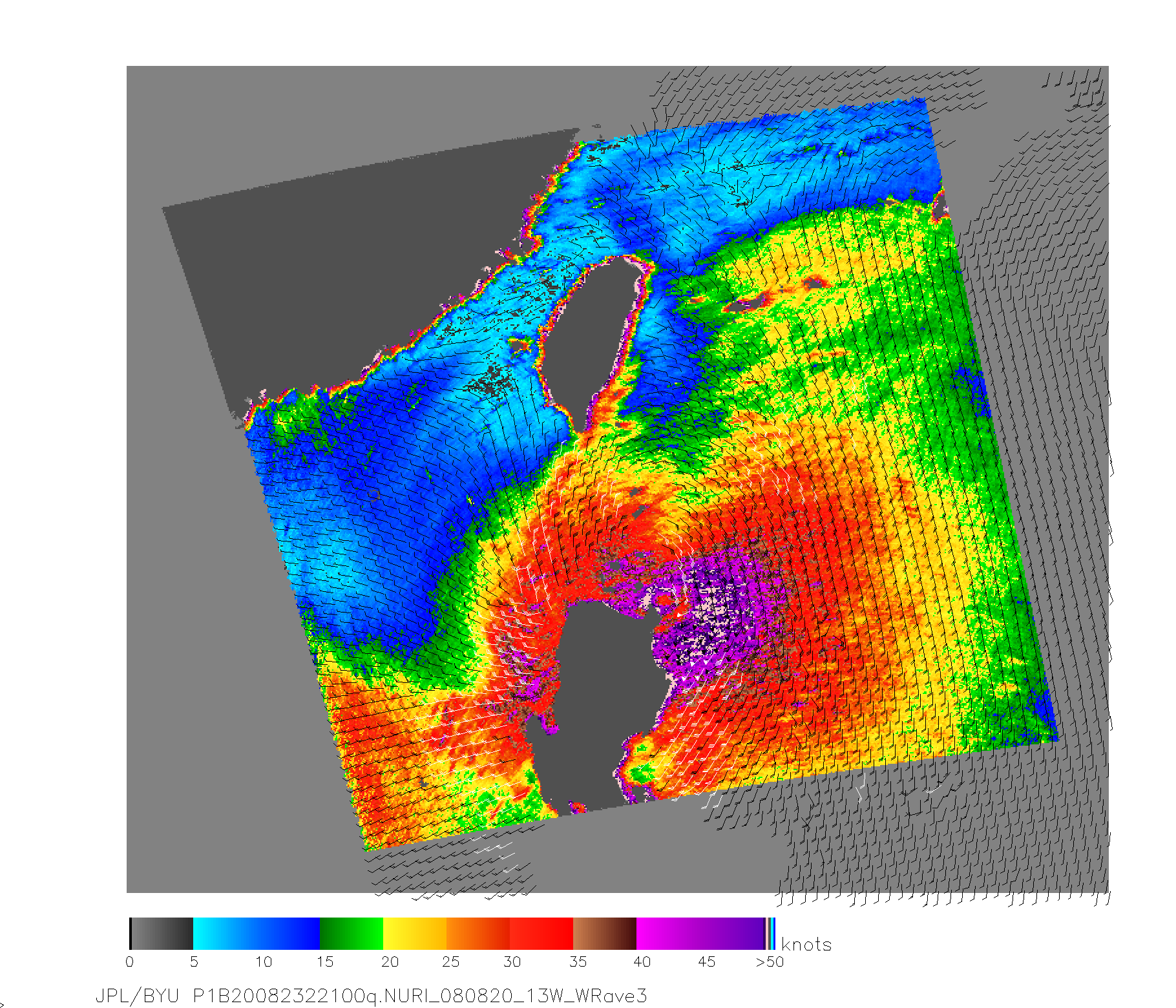Click the JPL/BYU file name caption

[x=371, y=996]
